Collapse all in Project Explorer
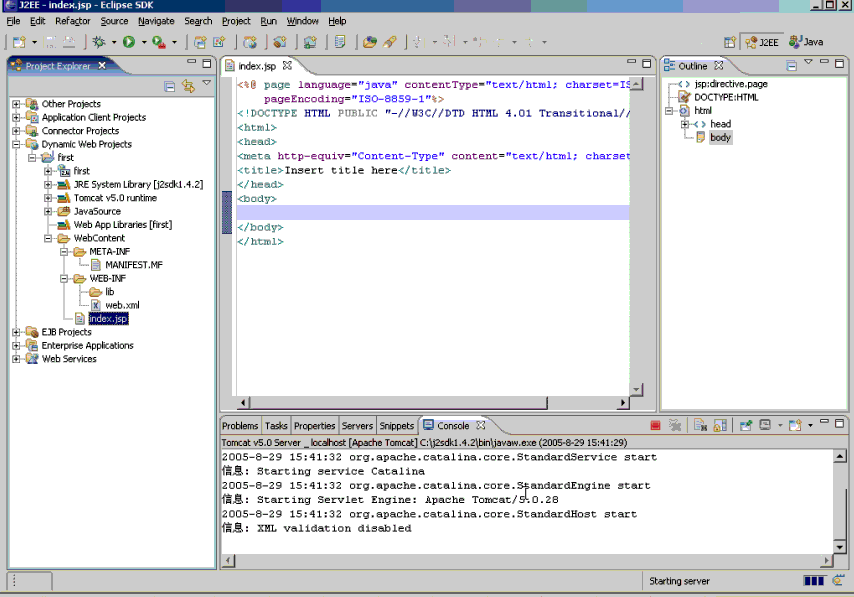 tap(169, 87)
